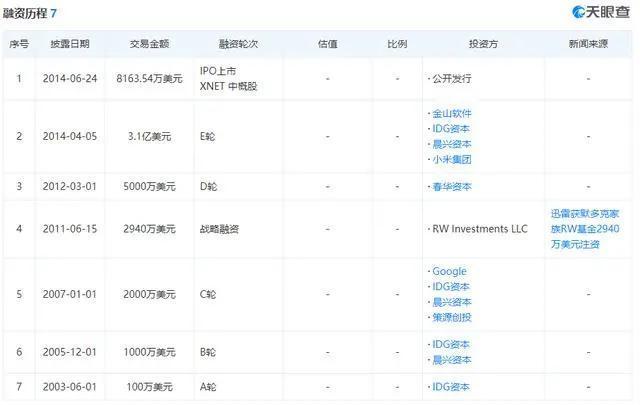Click the 估值 column header
Screen dimensions: 640x405
coord(327,44)
